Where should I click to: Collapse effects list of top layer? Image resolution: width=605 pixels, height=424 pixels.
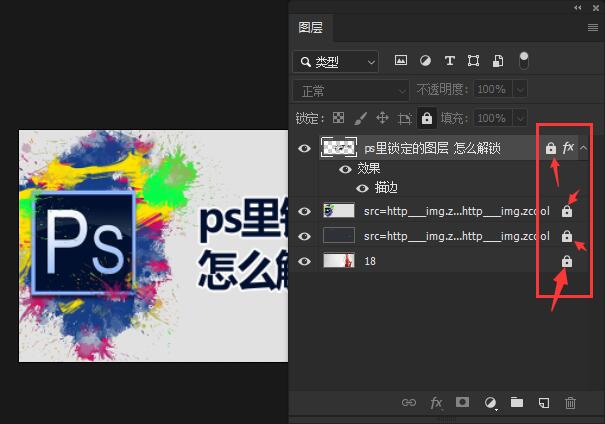[583, 147]
